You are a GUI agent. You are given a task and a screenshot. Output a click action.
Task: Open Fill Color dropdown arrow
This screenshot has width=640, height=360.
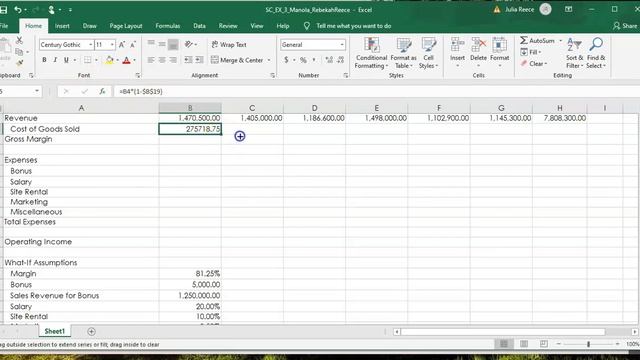[118, 60]
